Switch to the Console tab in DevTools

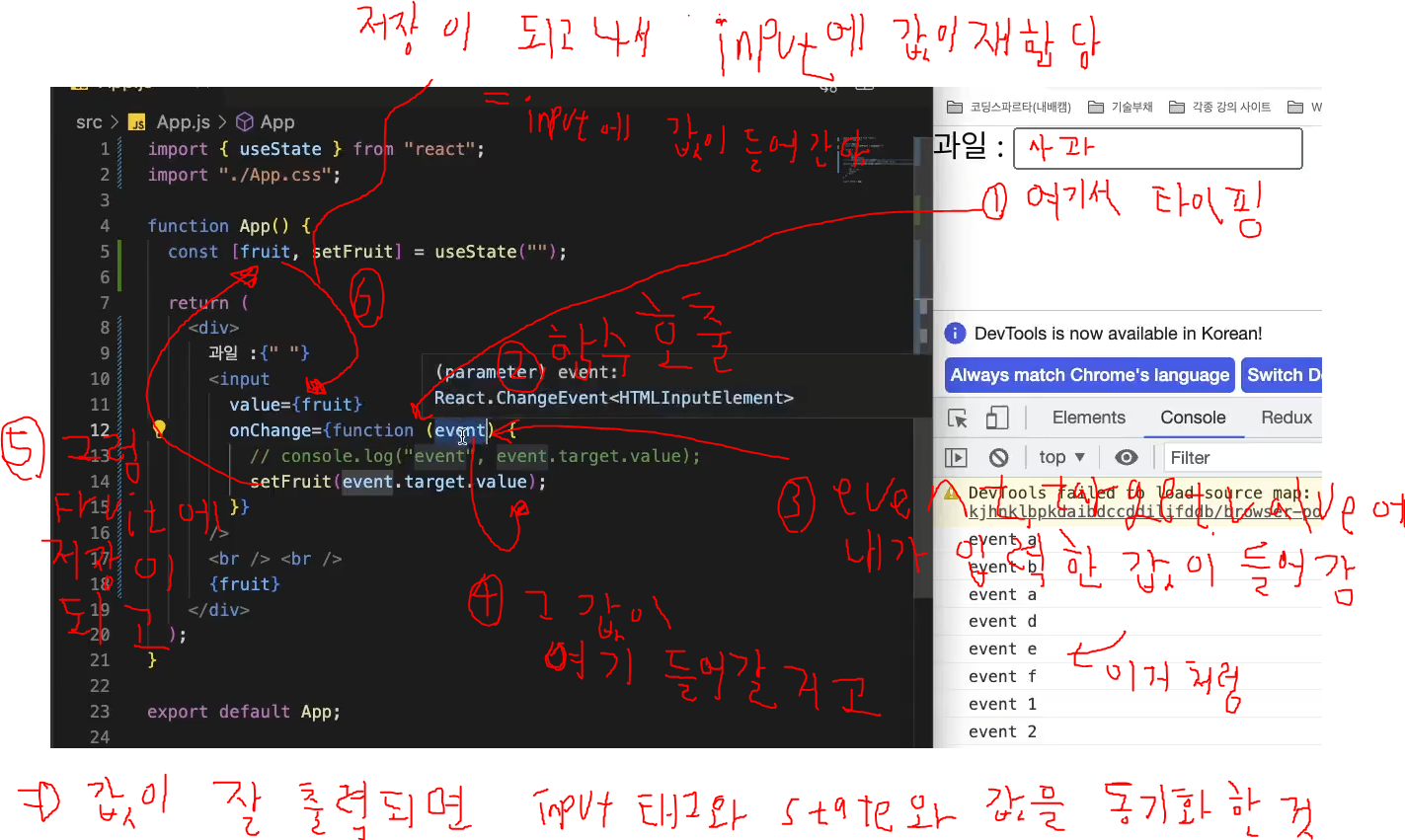[1193, 418]
